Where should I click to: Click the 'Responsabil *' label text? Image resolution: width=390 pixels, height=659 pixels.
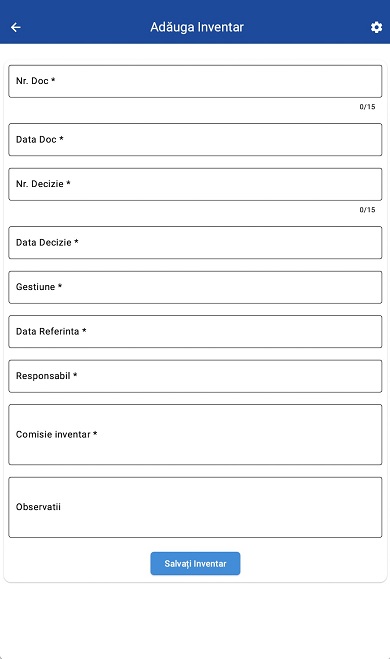(x=46, y=376)
